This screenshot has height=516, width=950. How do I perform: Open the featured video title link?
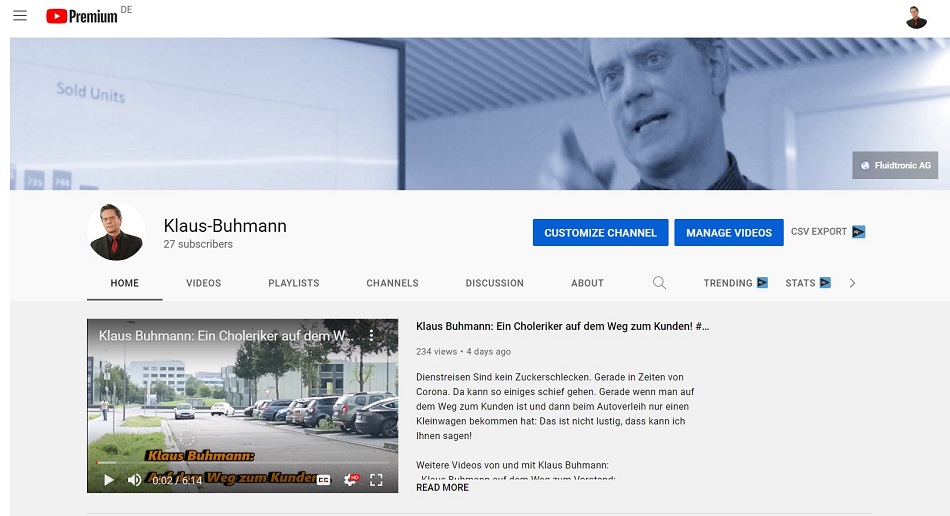[562, 326]
